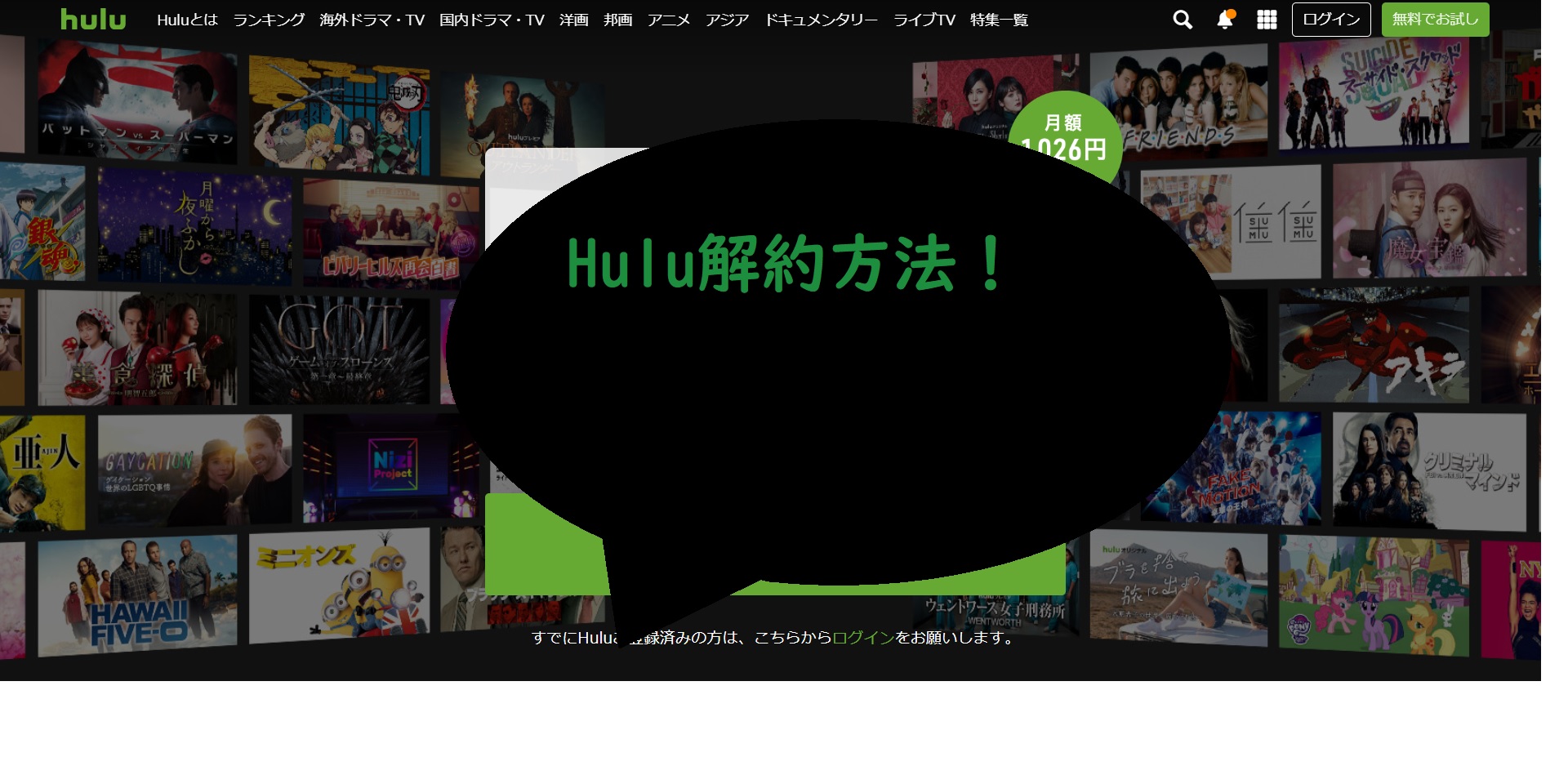
Task: Go to ライブTV
Action: (x=924, y=20)
